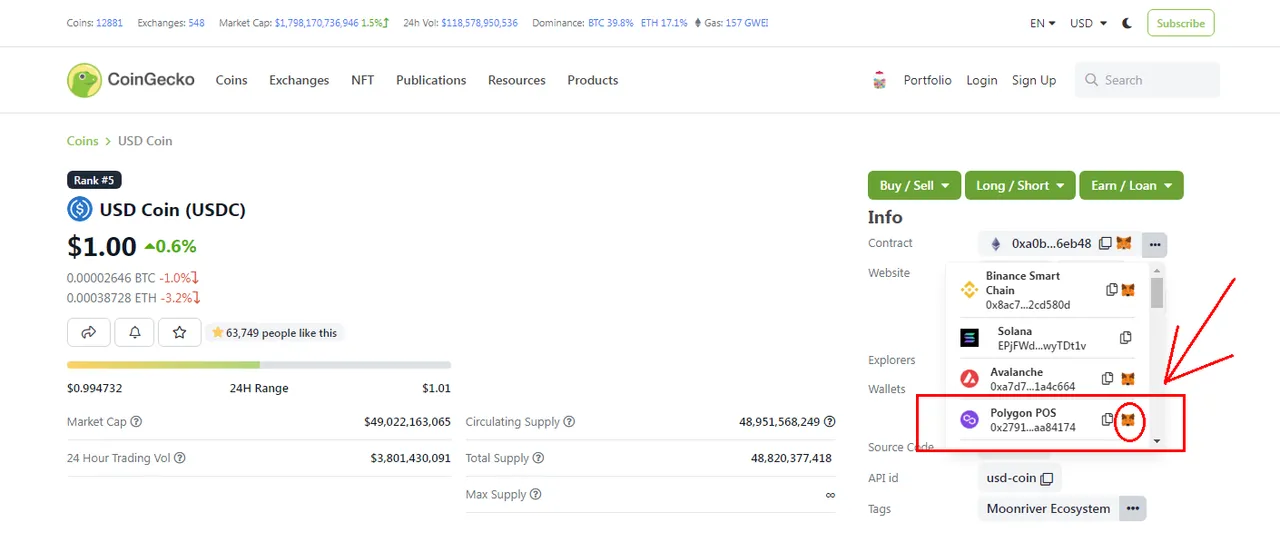Screen dimensions: 1280x533
Task: Click the 24h Vol $118,578,950,536 value
Action: pos(479,23)
